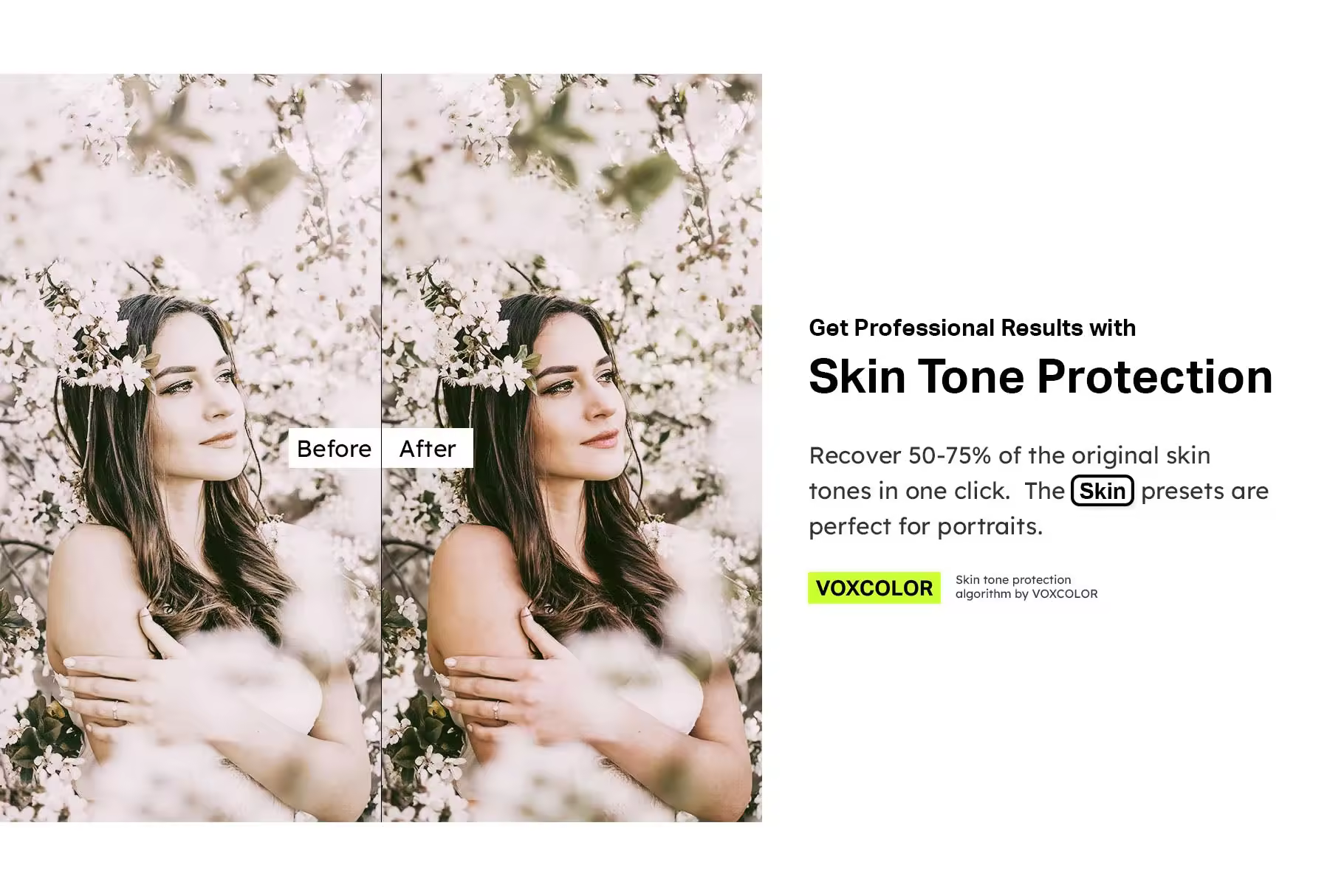Click the "Skin tone protection algorithm" caption
Screen dimensions: 1344x896
pyautogui.click(x=1026, y=587)
